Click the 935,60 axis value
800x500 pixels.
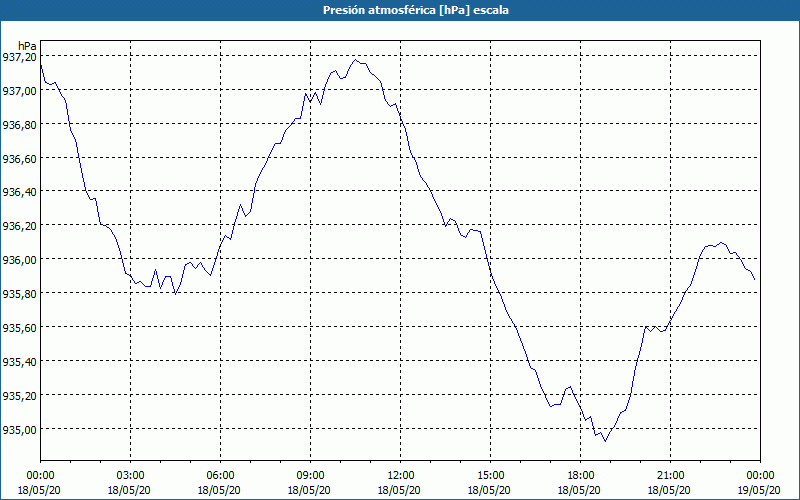19,327
